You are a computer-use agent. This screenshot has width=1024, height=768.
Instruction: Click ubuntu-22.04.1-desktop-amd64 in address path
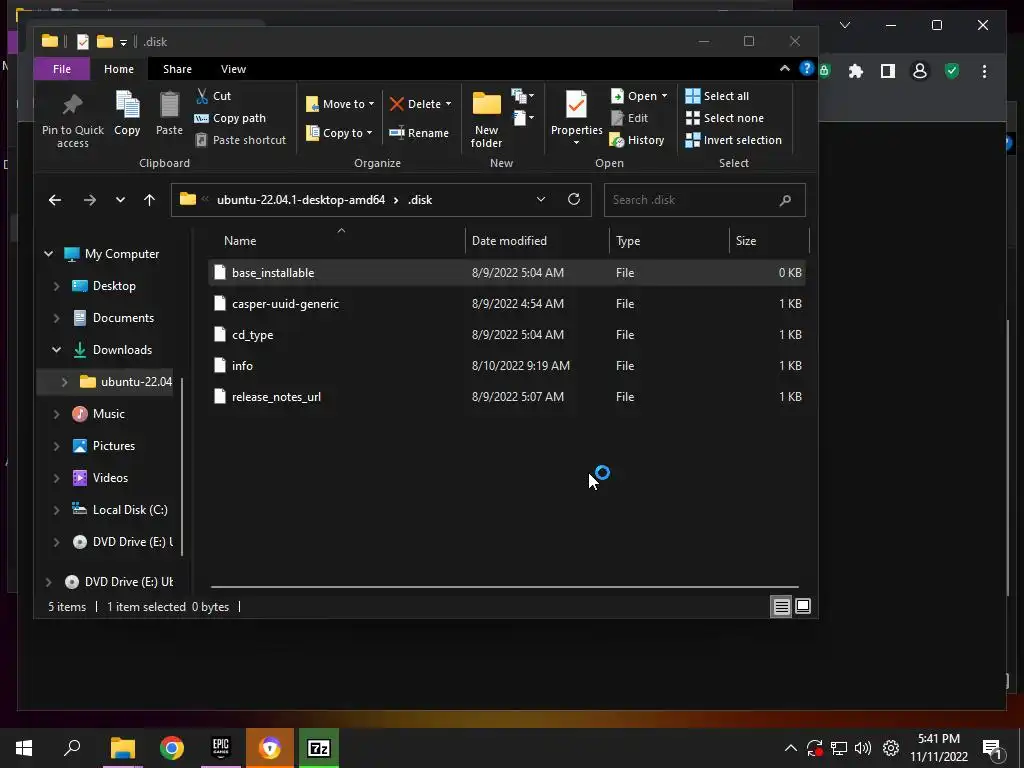click(x=301, y=200)
